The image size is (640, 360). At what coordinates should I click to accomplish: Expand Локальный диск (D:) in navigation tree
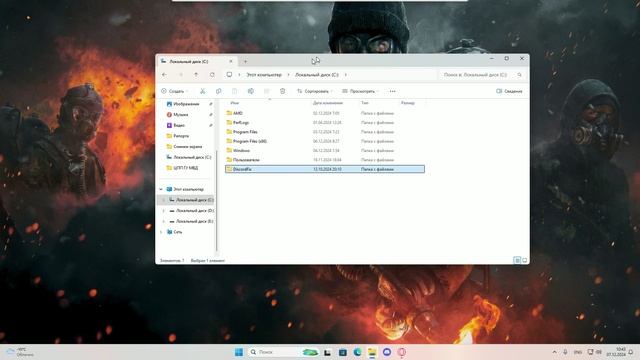pos(163,211)
